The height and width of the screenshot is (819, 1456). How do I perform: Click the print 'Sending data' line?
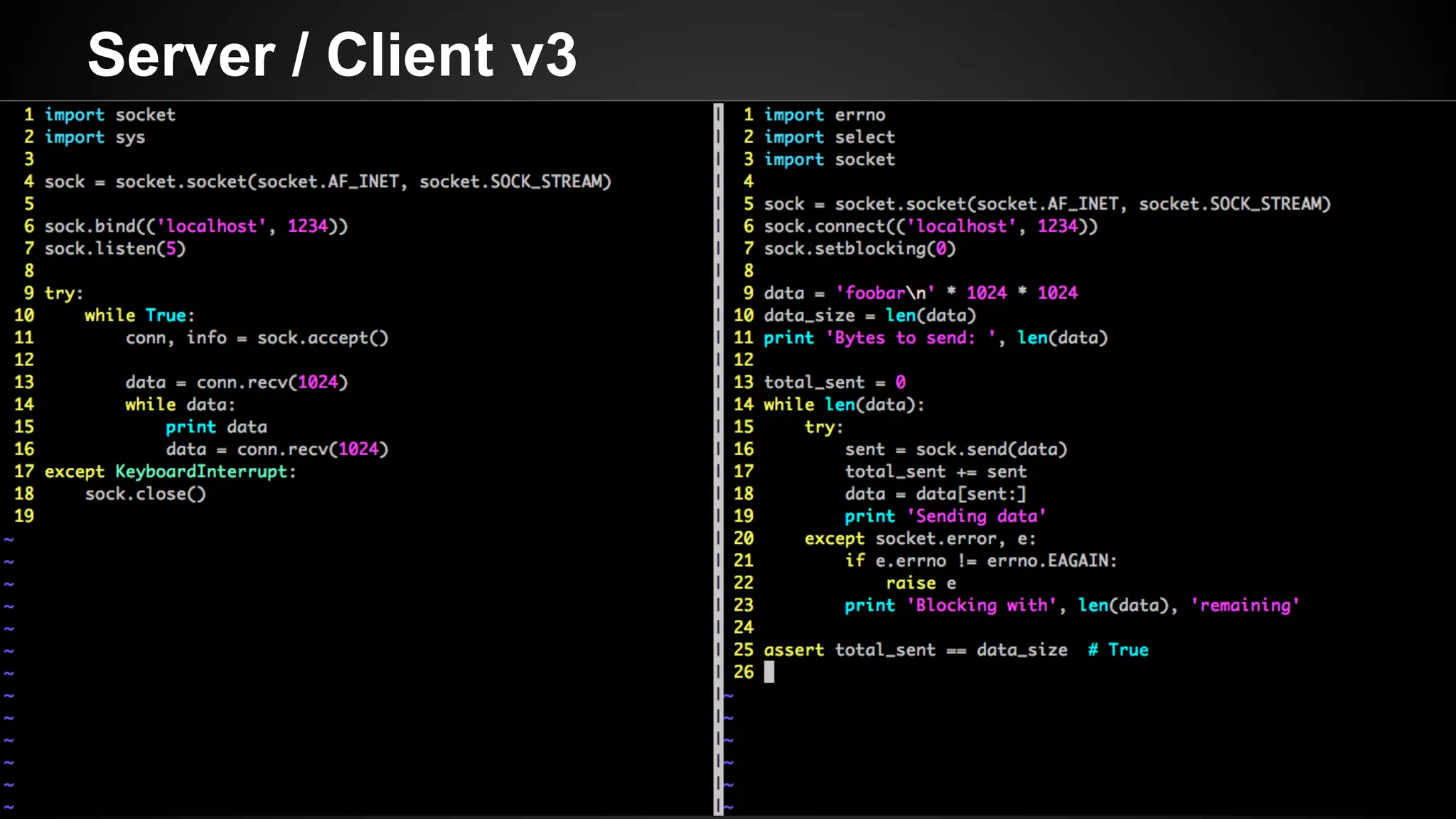[x=946, y=516]
